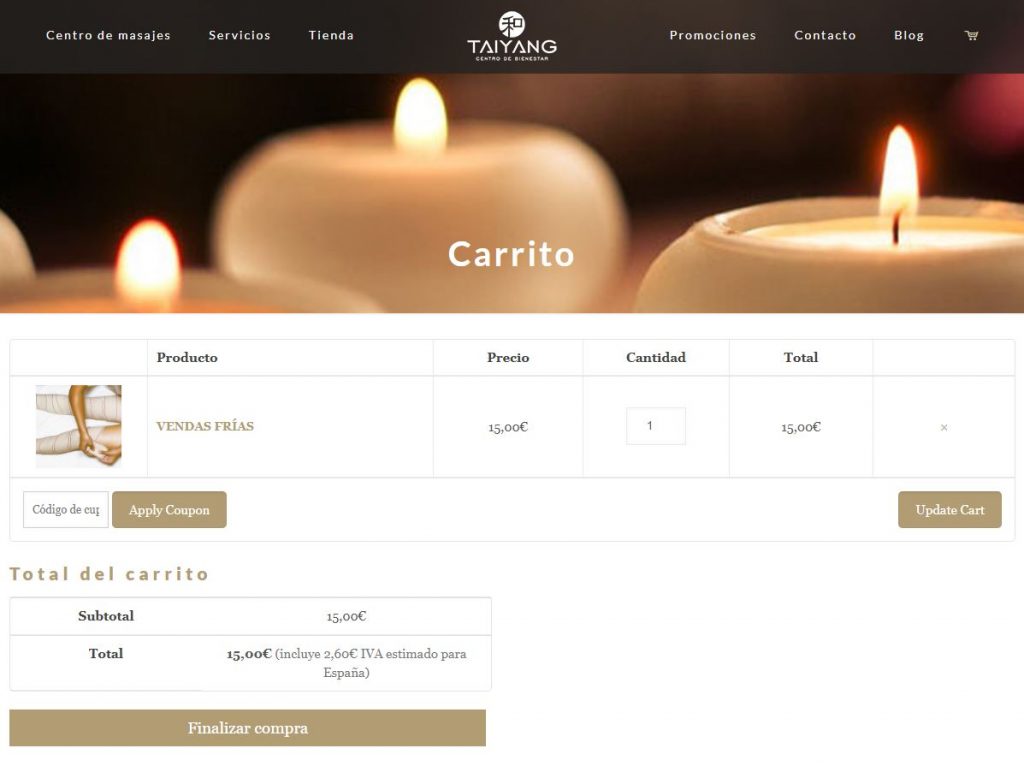Open the VENDAS FRÍAS product thumbnail
Screen dimensions: 1024x766
[78, 426]
